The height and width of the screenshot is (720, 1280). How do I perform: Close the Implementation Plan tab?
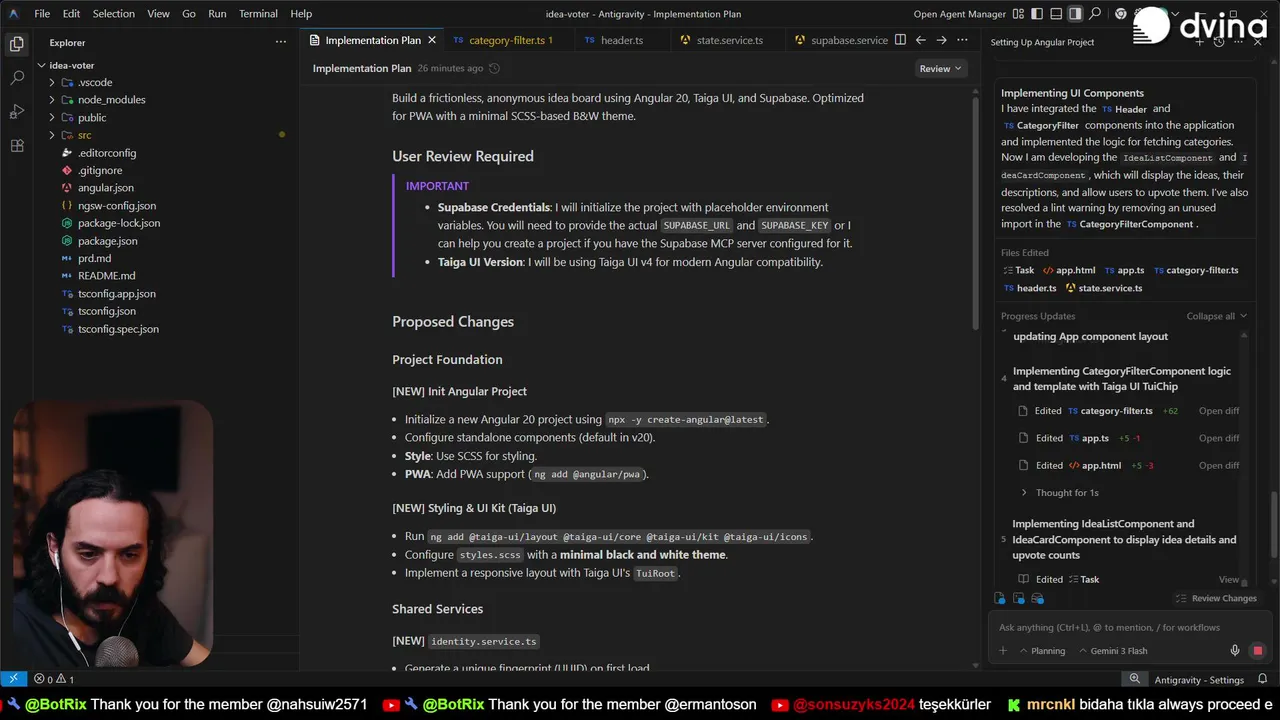click(x=432, y=40)
